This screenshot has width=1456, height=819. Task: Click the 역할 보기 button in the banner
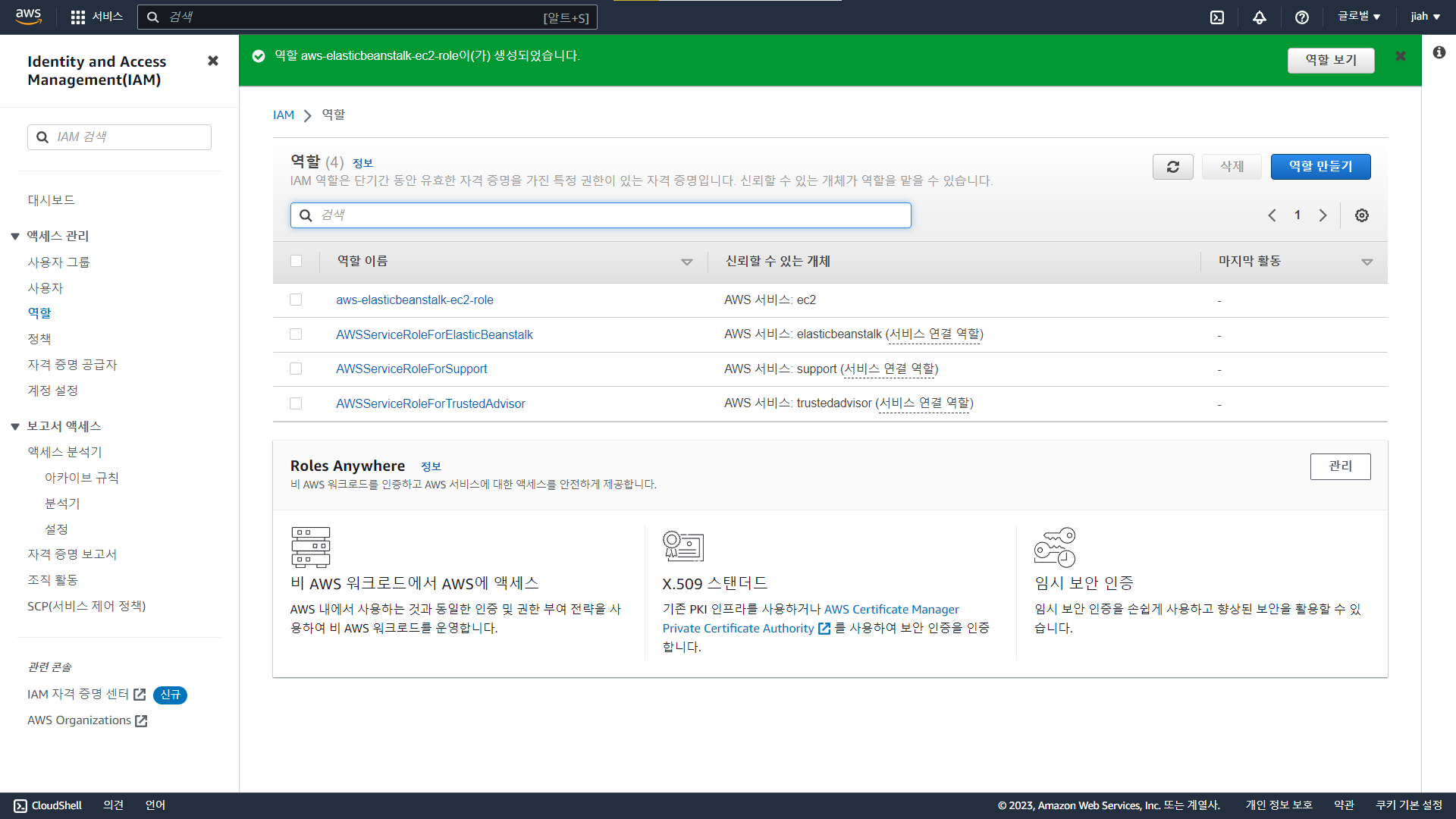pyautogui.click(x=1331, y=60)
